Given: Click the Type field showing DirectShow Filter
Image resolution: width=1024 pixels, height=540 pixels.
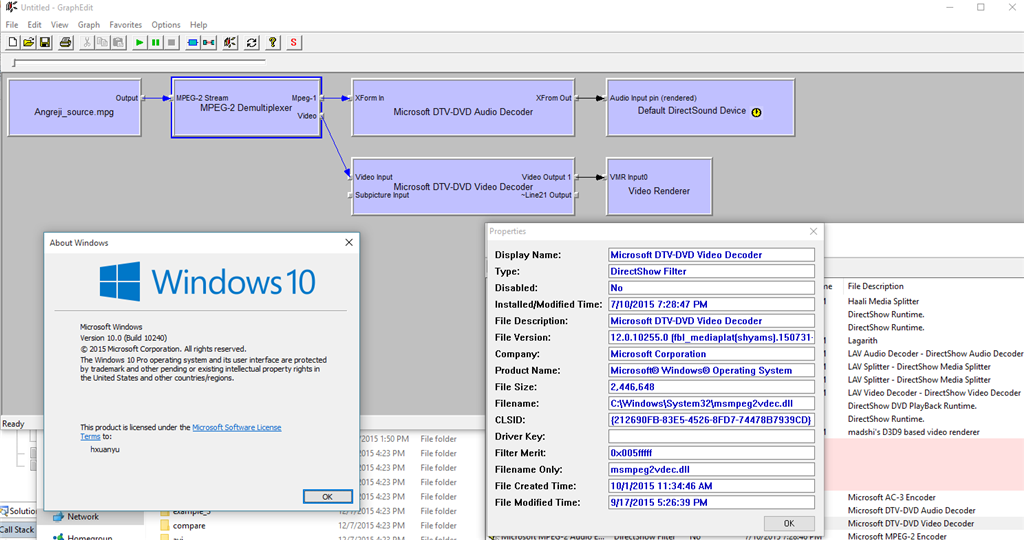Looking at the screenshot, I should point(711,271).
